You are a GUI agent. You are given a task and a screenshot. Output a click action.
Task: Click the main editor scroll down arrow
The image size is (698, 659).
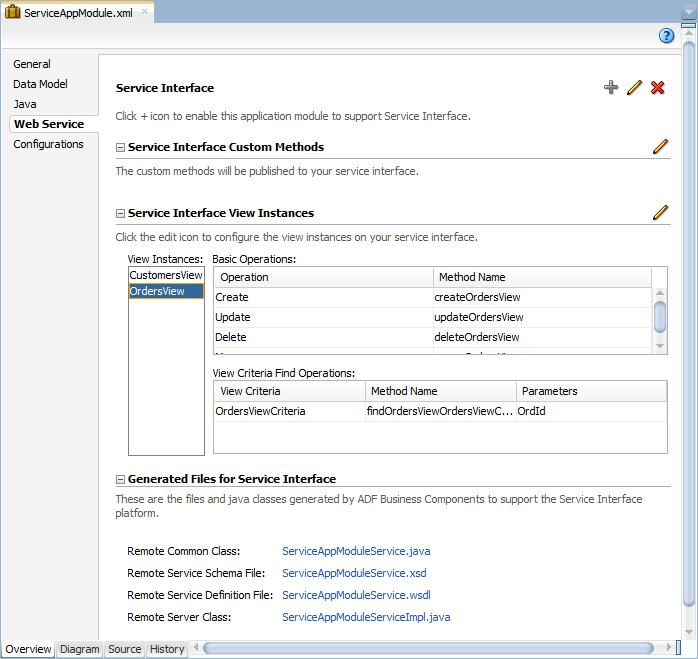(689, 632)
